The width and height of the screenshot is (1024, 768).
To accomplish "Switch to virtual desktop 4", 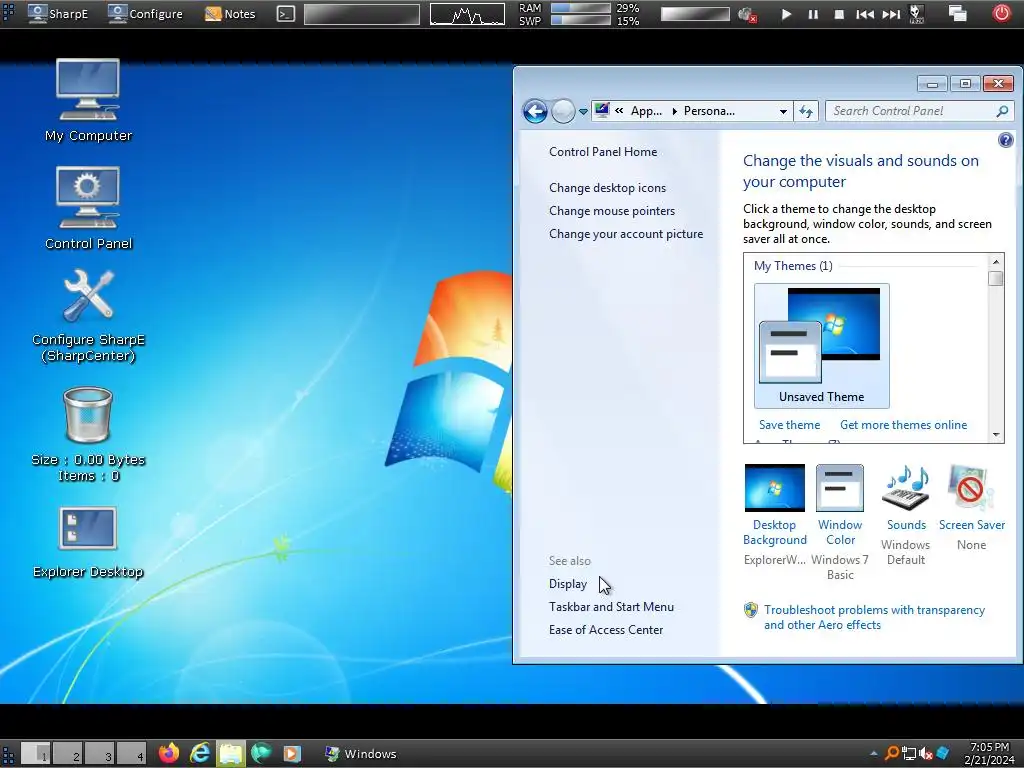I will coord(132,754).
